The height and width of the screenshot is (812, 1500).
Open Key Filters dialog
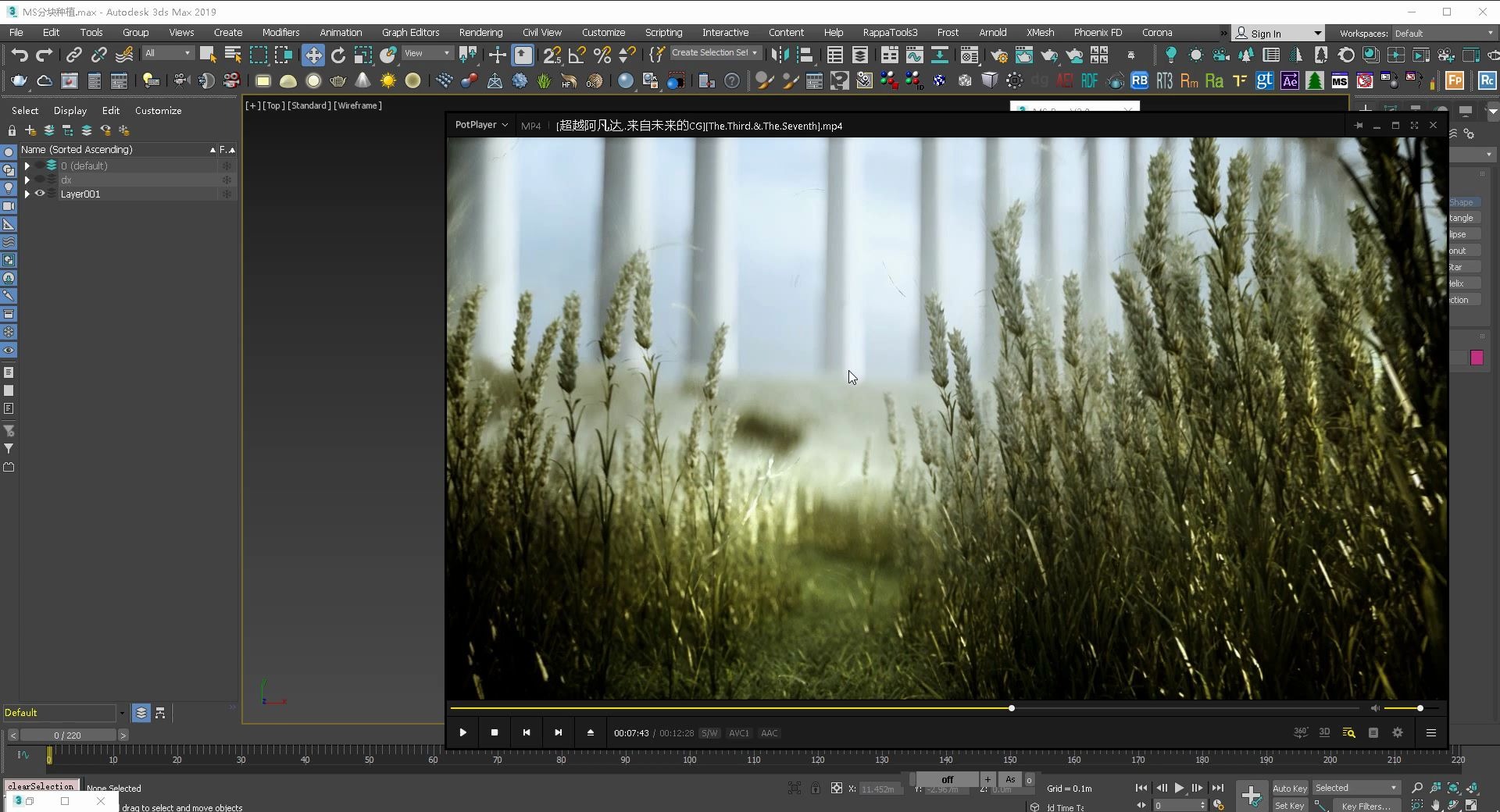click(1365, 806)
